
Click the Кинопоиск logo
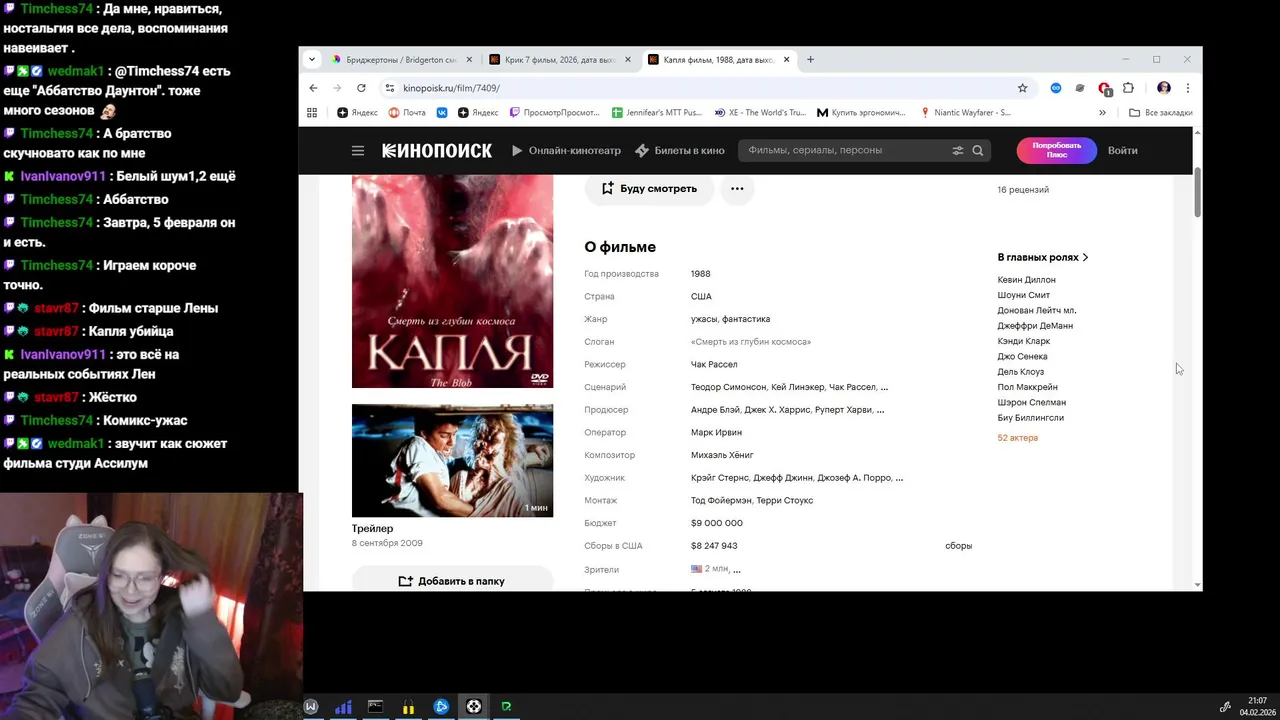(x=437, y=150)
